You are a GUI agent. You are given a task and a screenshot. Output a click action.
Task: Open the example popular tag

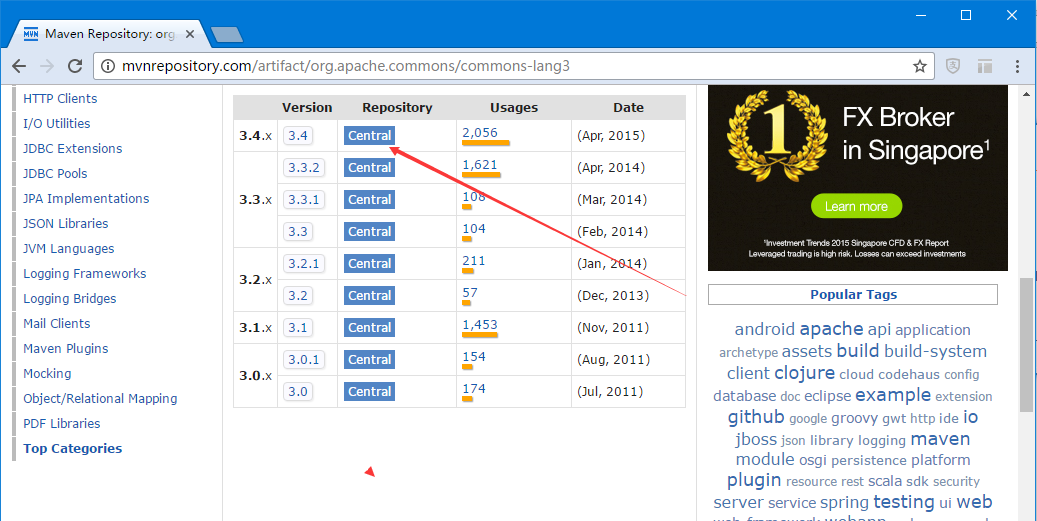(893, 395)
